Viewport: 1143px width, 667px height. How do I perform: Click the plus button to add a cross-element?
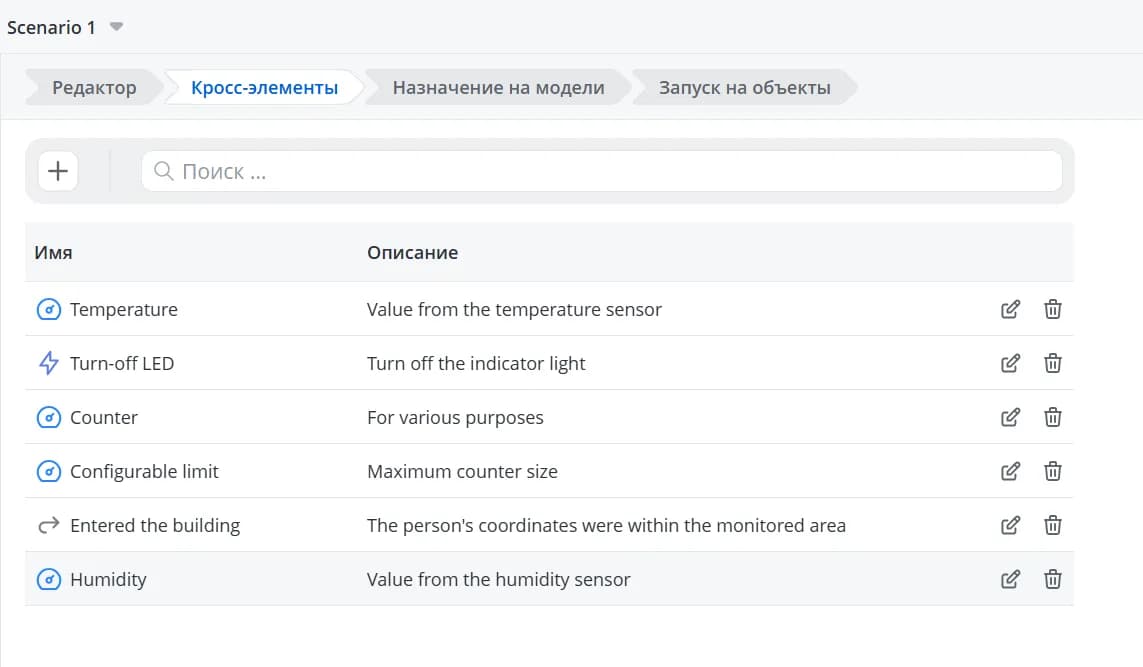pos(58,171)
